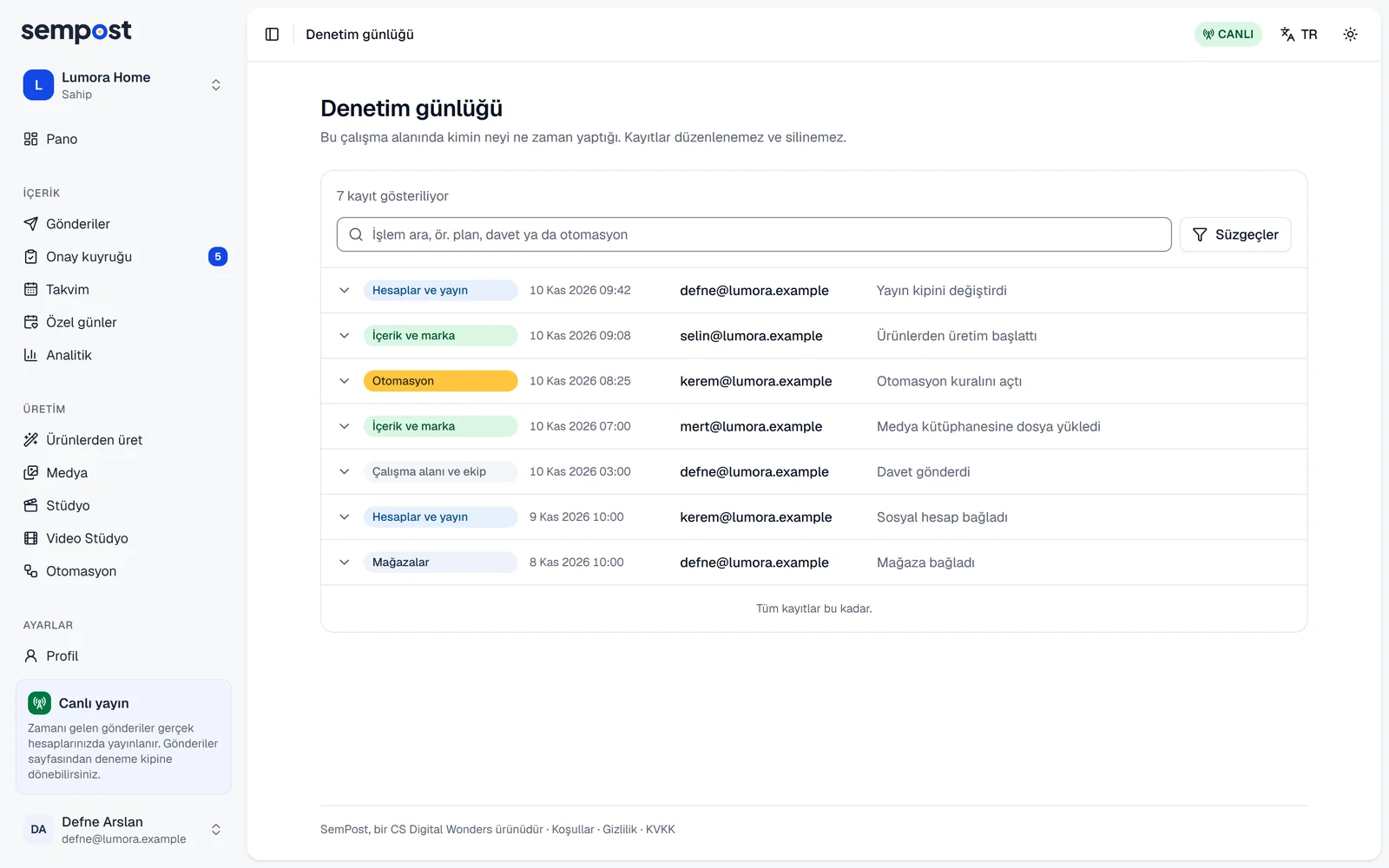The image size is (1389, 868).
Task: Click the green Canlı yayın broadcast icon
Action: coord(40,703)
